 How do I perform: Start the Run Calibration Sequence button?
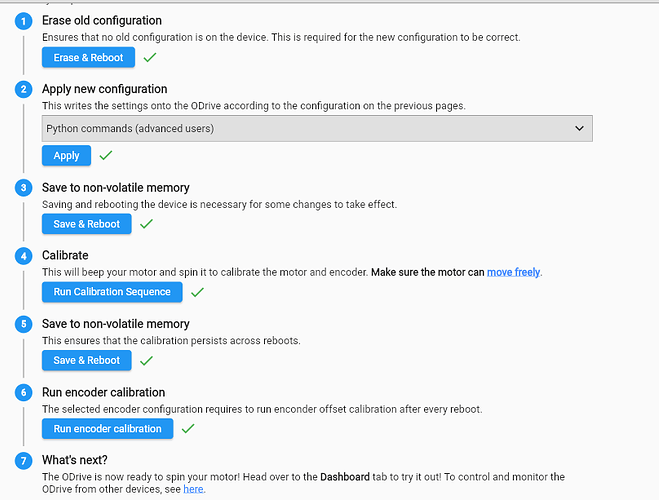click(112, 292)
